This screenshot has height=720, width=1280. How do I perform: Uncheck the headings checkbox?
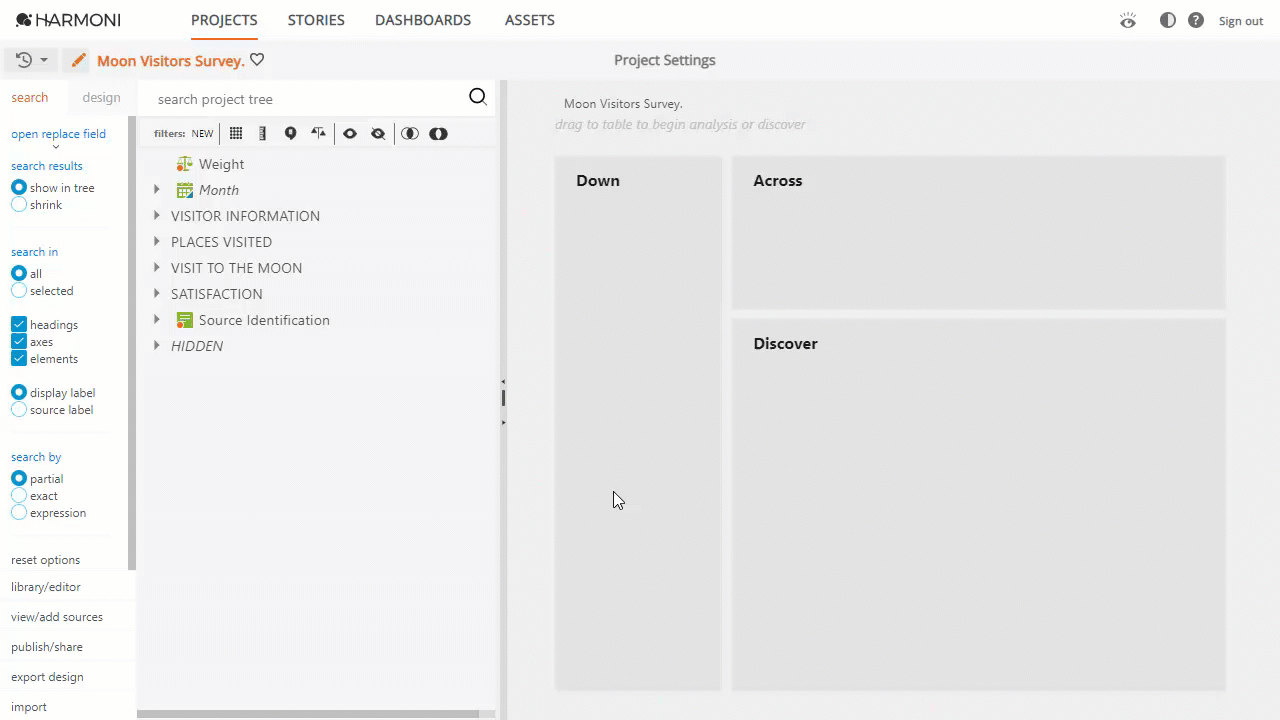[19, 324]
